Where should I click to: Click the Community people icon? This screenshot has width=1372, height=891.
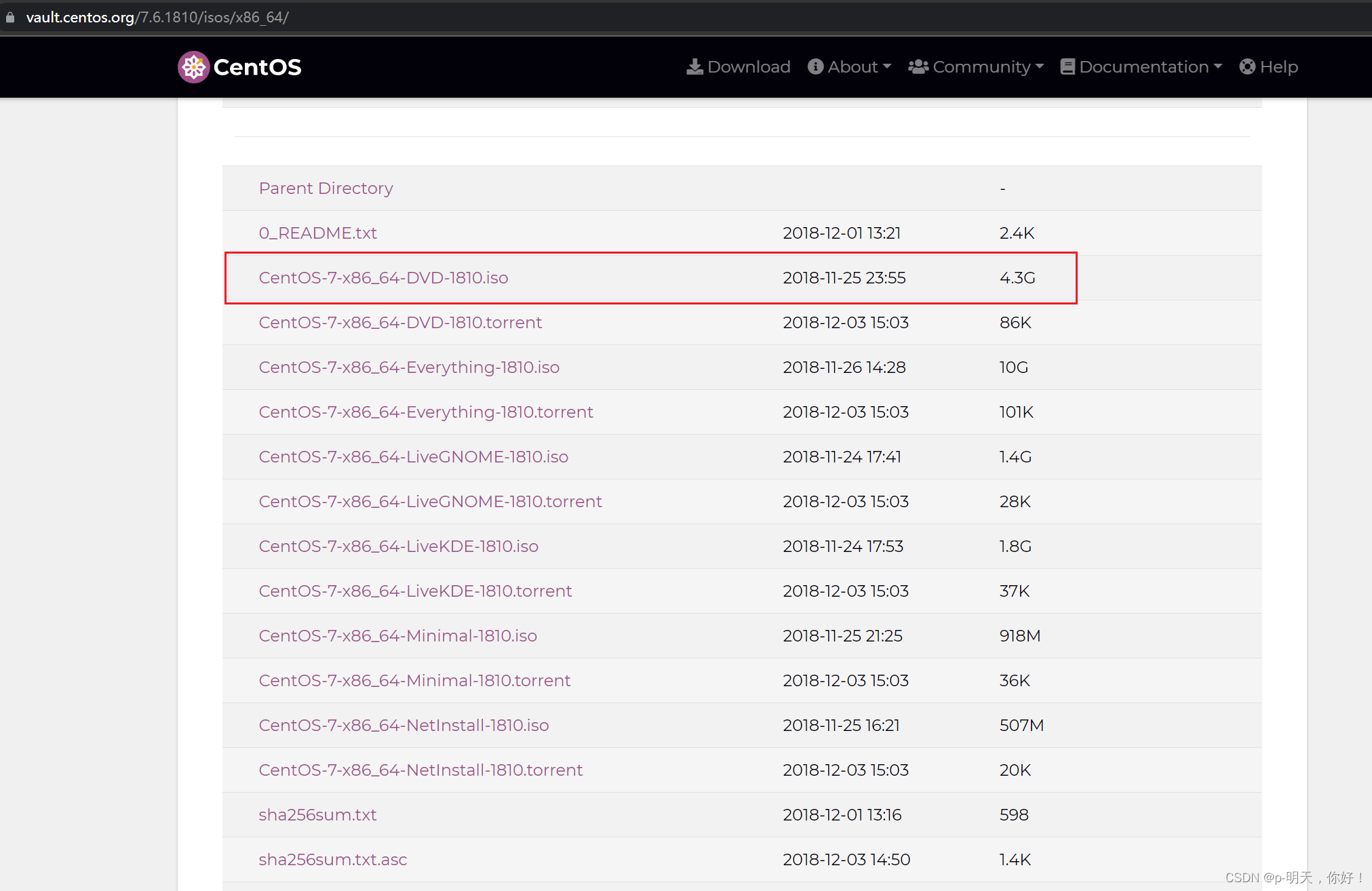[x=918, y=67]
